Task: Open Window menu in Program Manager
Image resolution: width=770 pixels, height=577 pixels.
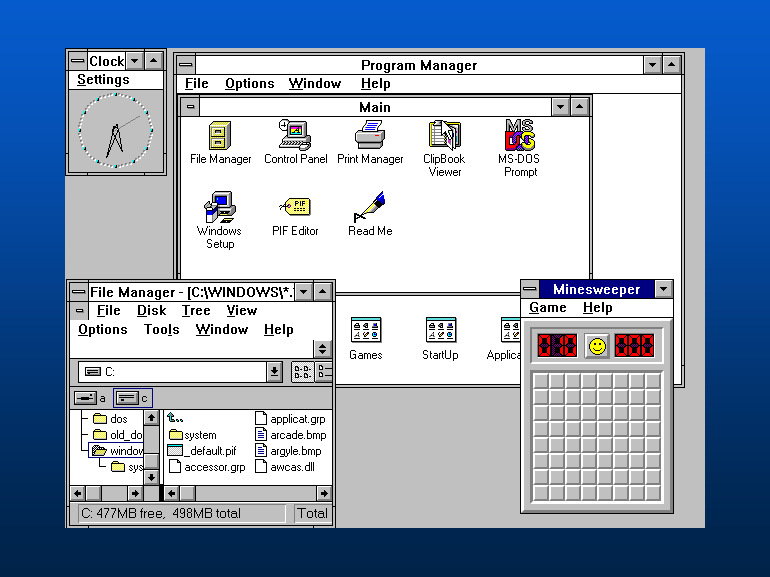Action: click(x=315, y=83)
